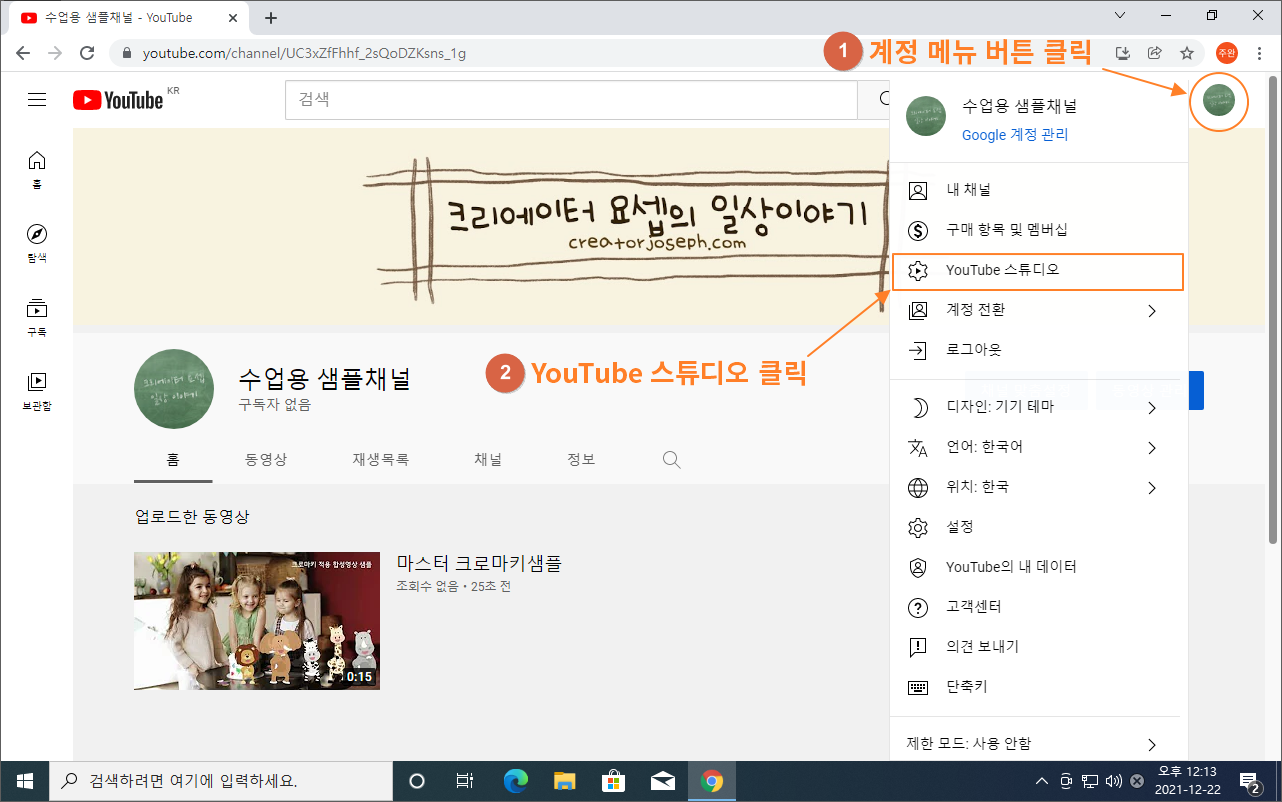Click the volume speaker tray icon
Viewport: 1282px width, 802px height.
(1113, 781)
